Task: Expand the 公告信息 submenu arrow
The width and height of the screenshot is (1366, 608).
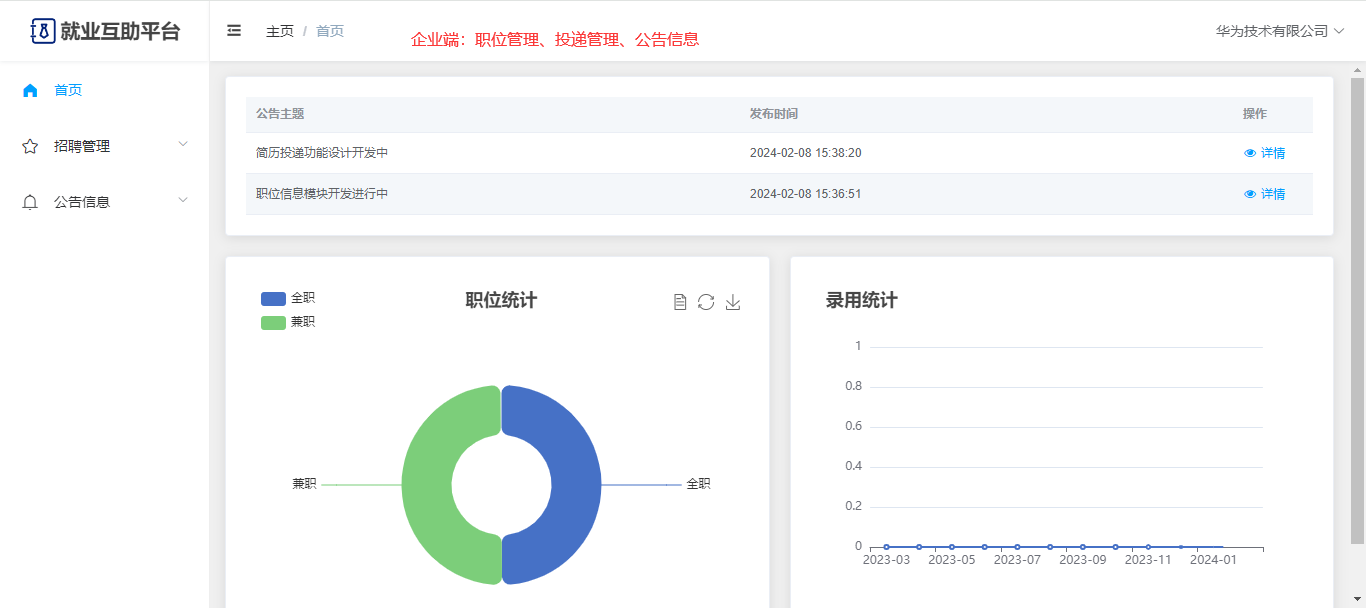Action: [183, 201]
